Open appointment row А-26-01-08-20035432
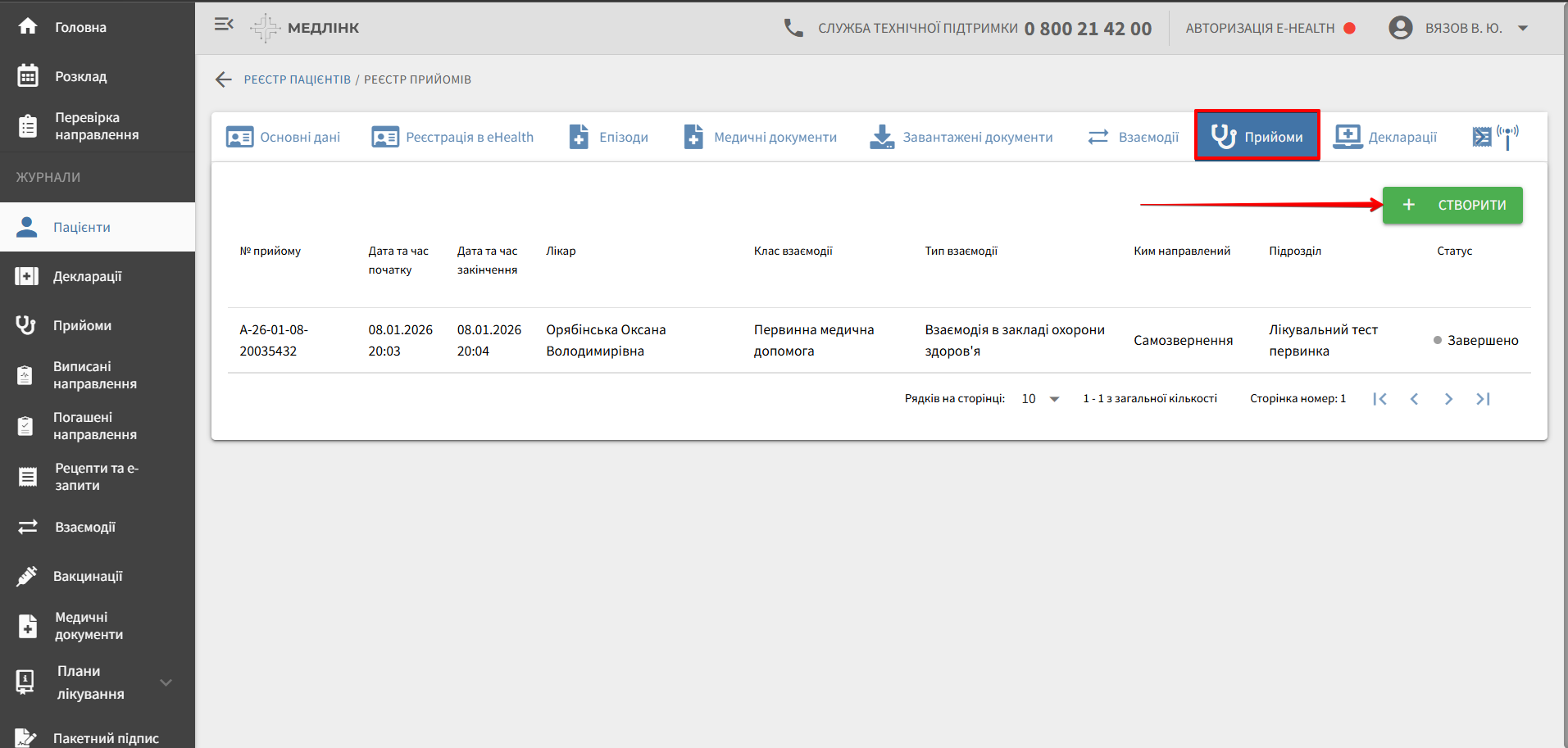The height and width of the screenshot is (748, 1568). point(273,340)
